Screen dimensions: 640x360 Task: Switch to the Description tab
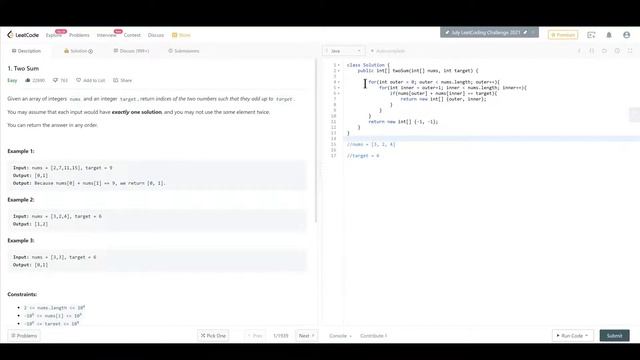point(26,51)
